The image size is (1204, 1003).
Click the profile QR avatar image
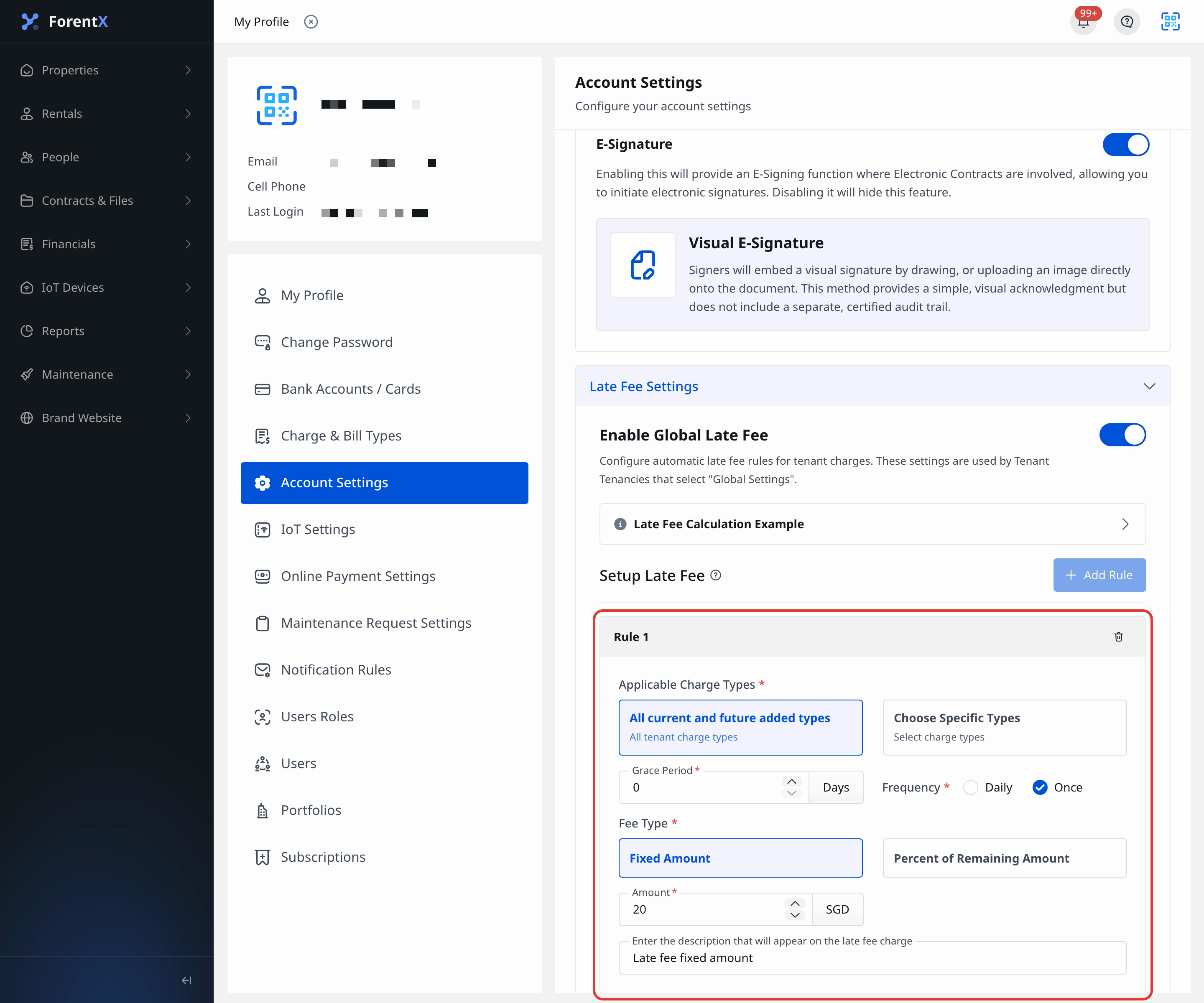[276, 105]
